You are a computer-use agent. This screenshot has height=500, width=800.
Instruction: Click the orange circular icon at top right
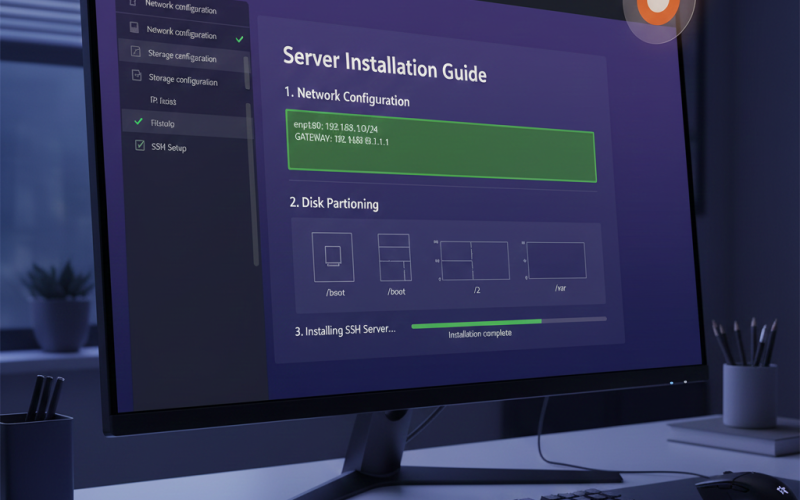coord(657,8)
